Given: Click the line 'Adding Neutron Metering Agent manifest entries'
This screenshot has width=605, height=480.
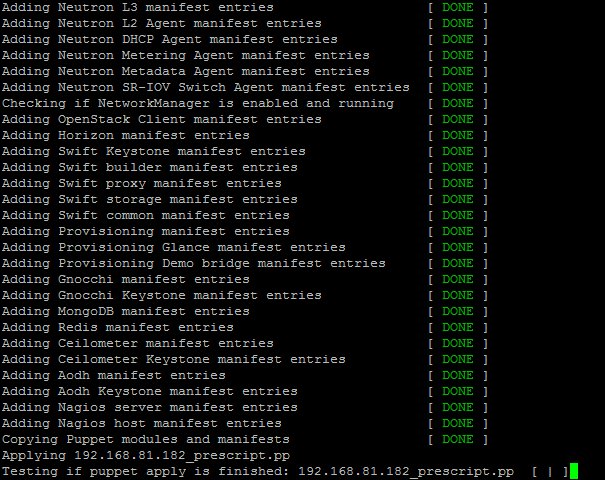Looking at the screenshot, I should (186, 56).
